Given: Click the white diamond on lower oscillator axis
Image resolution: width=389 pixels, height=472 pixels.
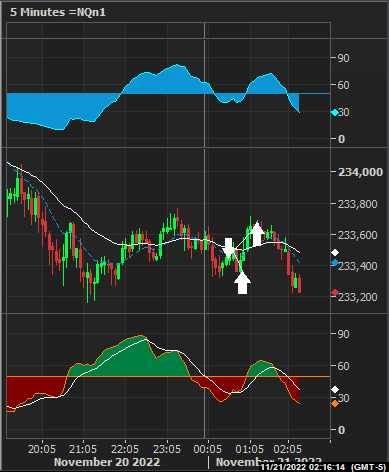Looking at the screenshot, I should pyautogui.click(x=335, y=389).
